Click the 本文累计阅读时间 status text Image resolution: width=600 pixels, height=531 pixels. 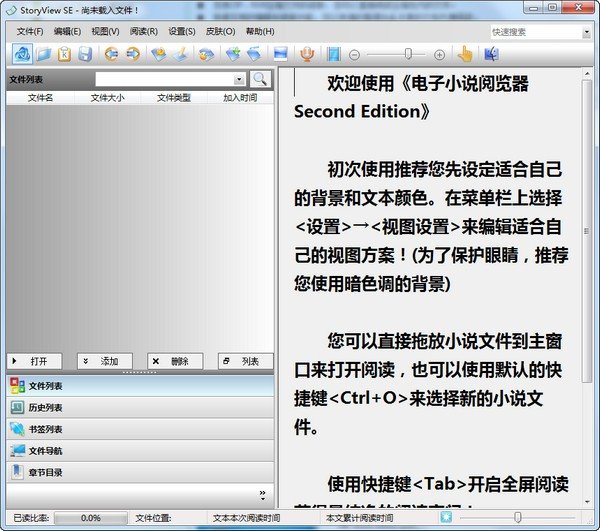359,518
